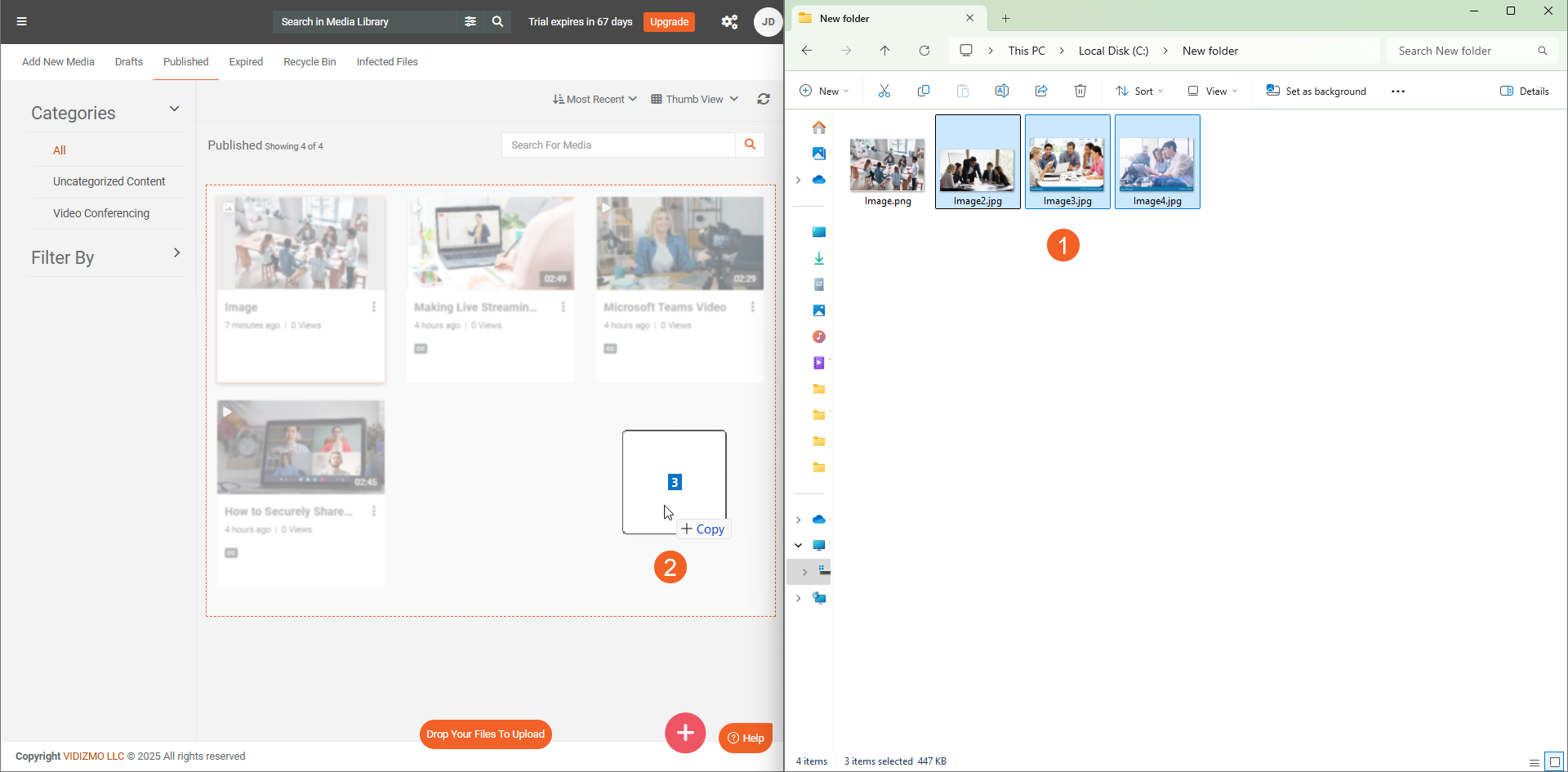This screenshot has width=1568, height=772.
Task: Delete selected files with the trash icon
Action: point(1080,91)
